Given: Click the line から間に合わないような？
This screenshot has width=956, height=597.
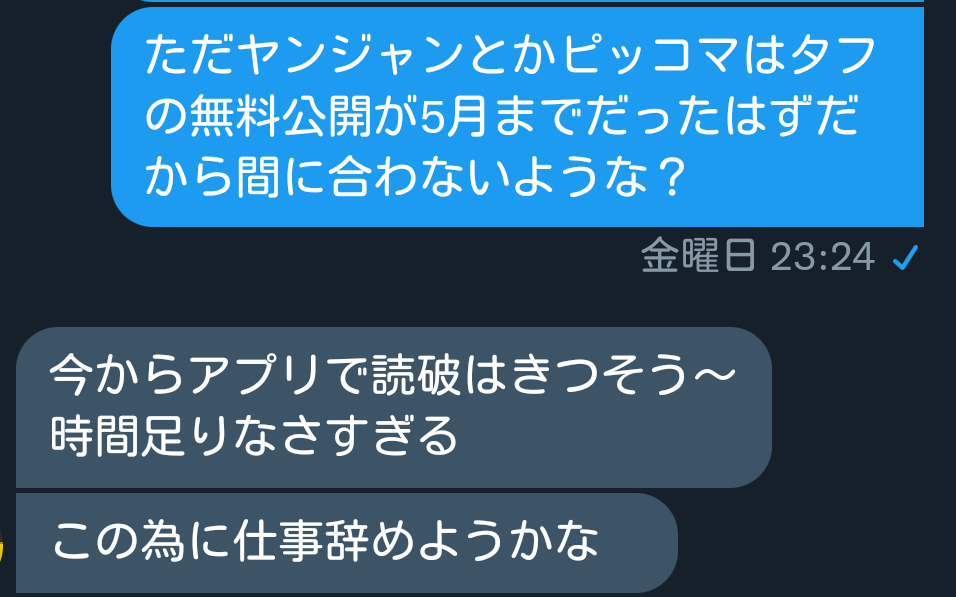Looking at the screenshot, I should tap(416, 177).
